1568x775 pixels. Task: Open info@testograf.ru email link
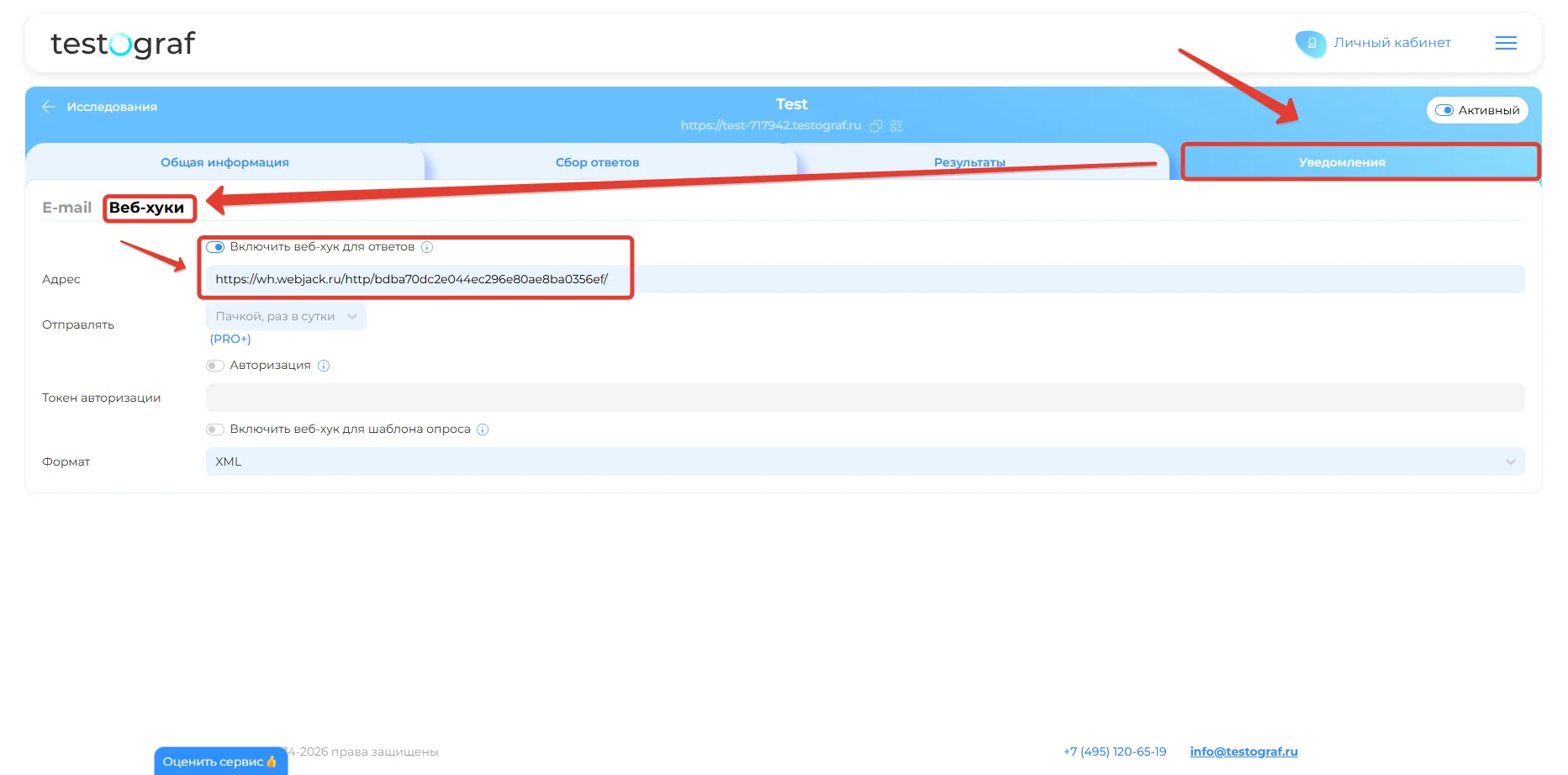tap(1243, 751)
